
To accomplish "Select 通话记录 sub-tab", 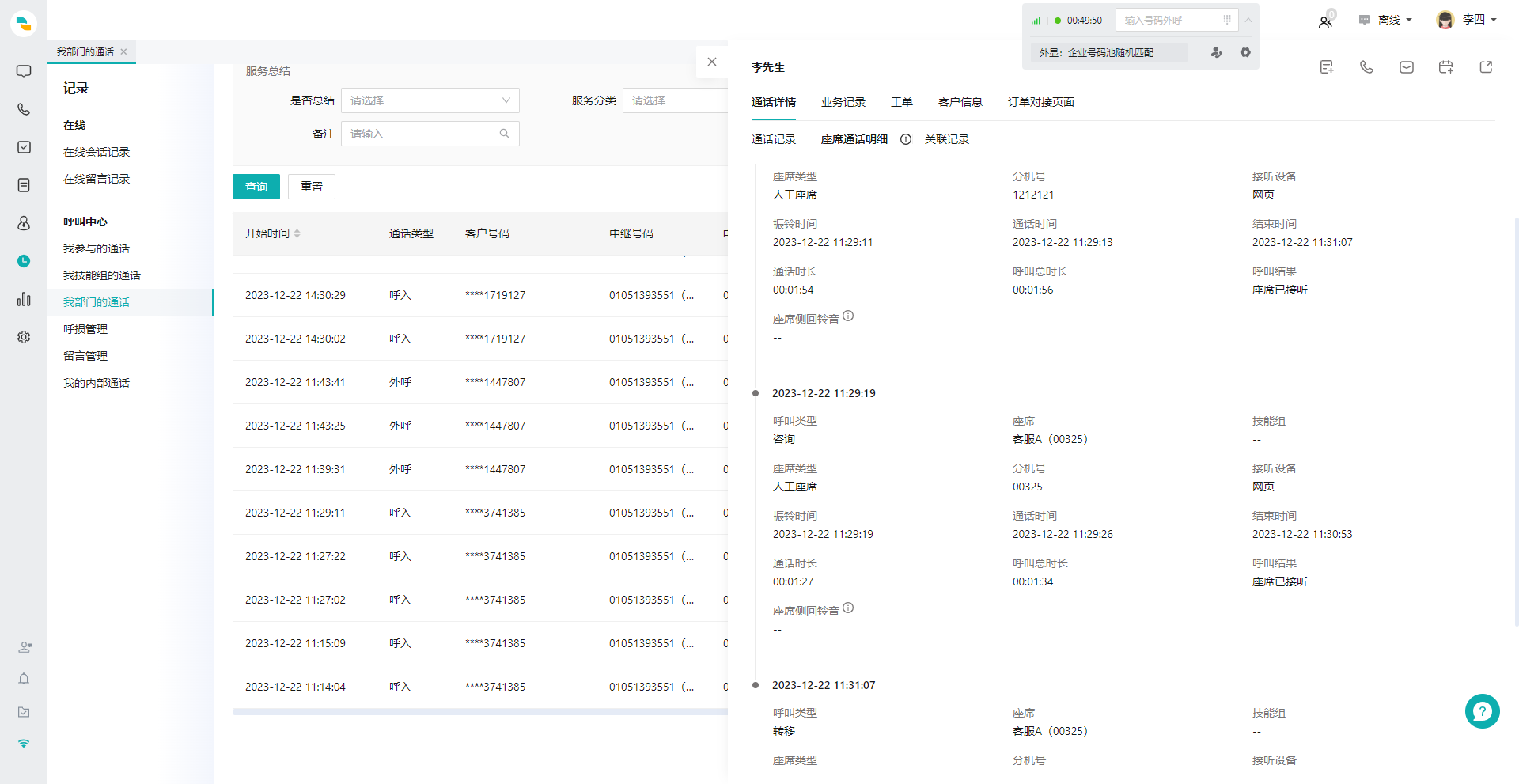I will click(x=774, y=139).
